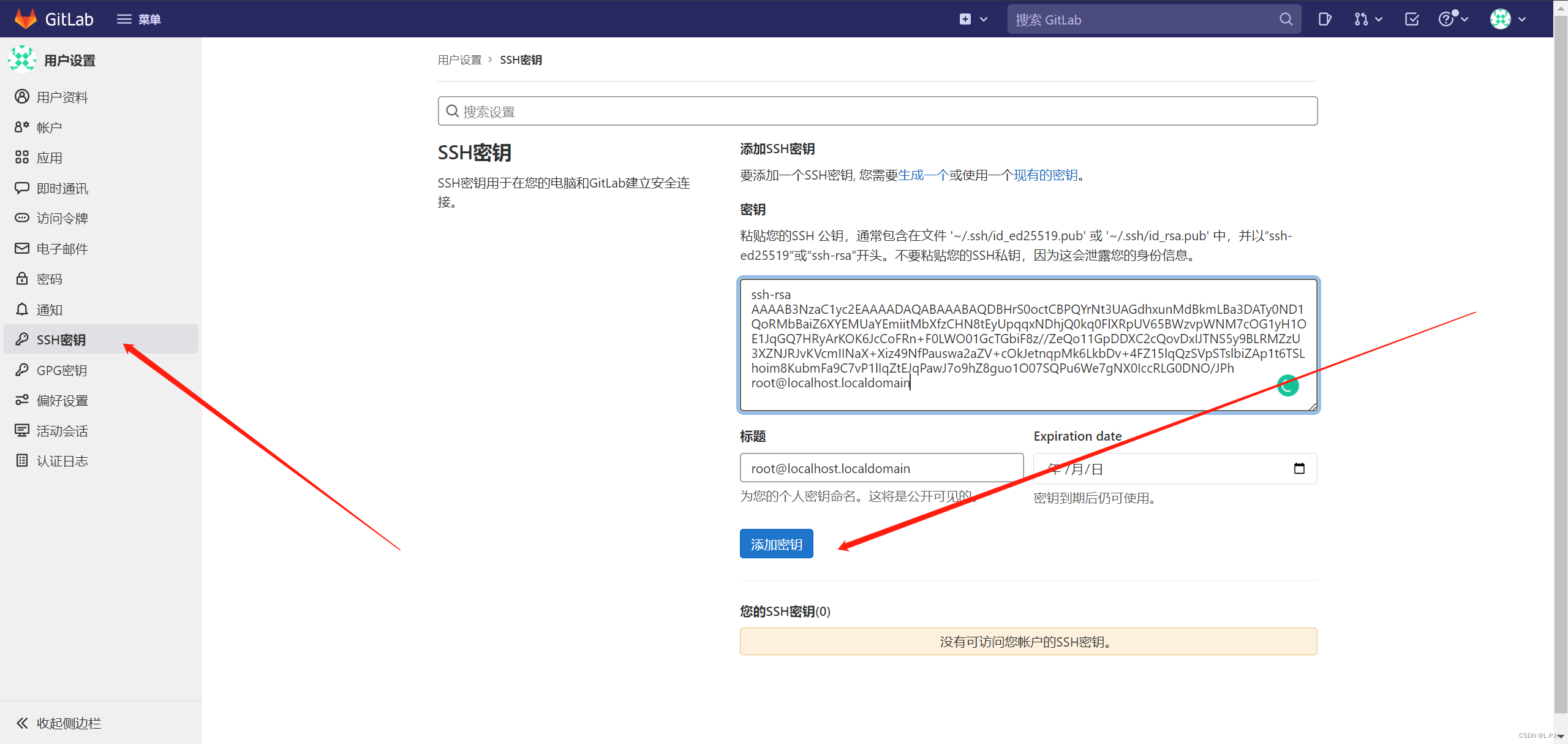Viewport: 1568px width, 744px height.
Task: Click the 用户资料 profile icon
Action: coord(22,97)
